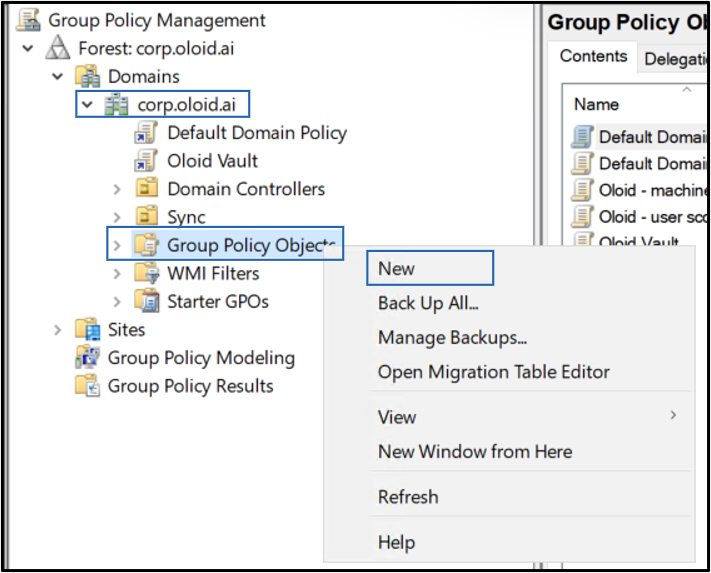The width and height of the screenshot is (711, 573).
Task: Select second Default Domain row in Contents list
Action: point(652,164)
